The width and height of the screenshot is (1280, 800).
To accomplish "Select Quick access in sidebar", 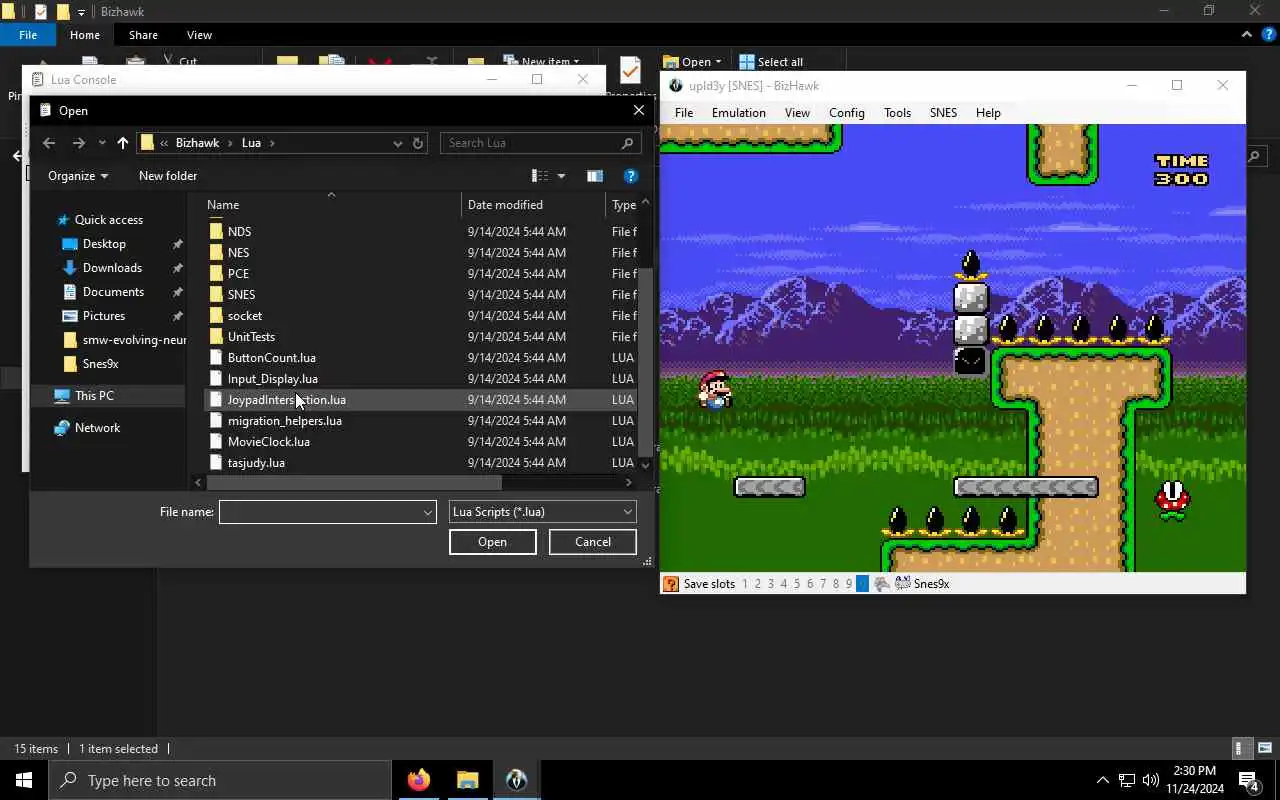I will pyautogui.click(x=109, y=220).
